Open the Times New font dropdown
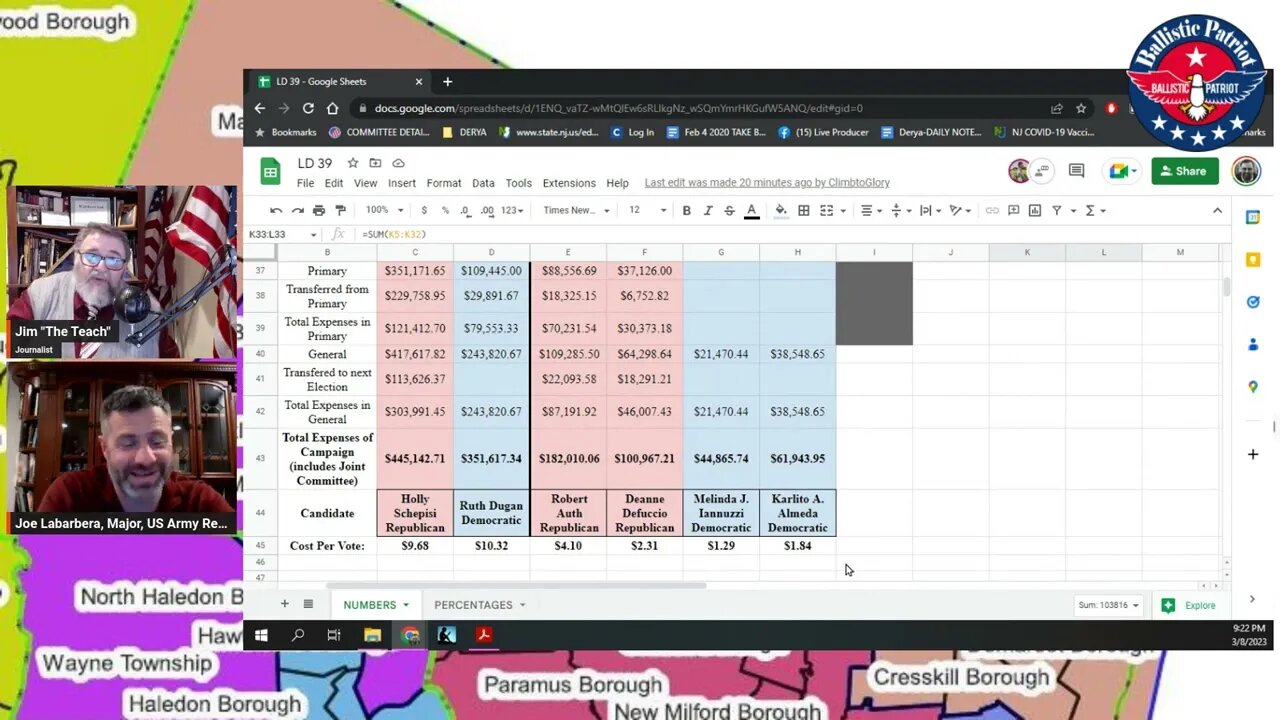This screenshot has height=720, width=1280. (x=576, y=210)
